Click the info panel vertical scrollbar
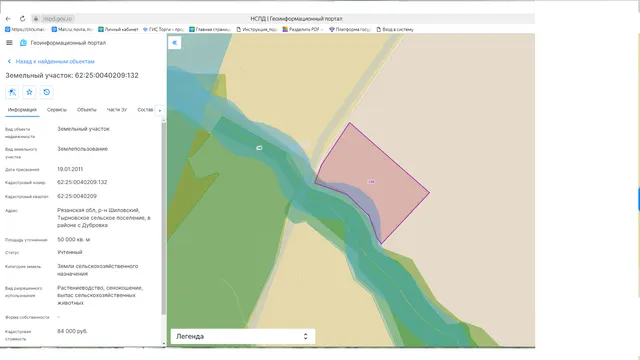Viewport: 640px width, 360px height. pyautogui.click(x=164, y=218)
